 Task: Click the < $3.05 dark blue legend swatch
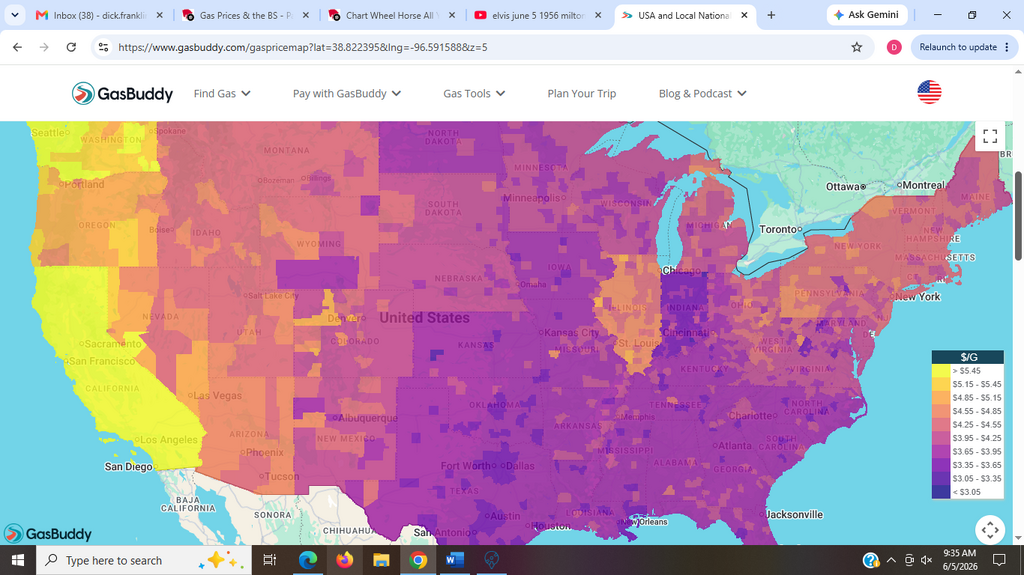coord(940,492)
